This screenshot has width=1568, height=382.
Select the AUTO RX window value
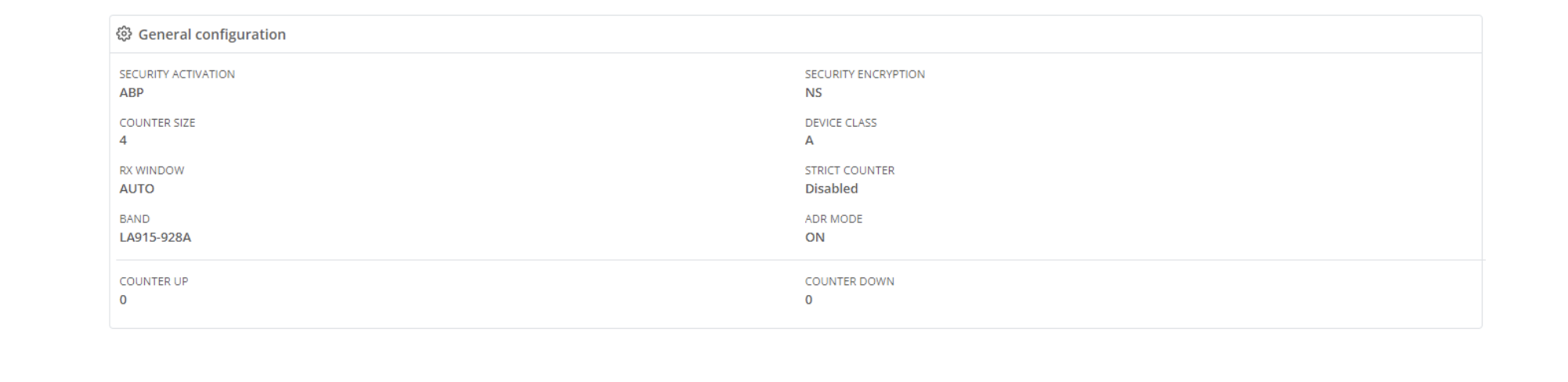point(137,189)
